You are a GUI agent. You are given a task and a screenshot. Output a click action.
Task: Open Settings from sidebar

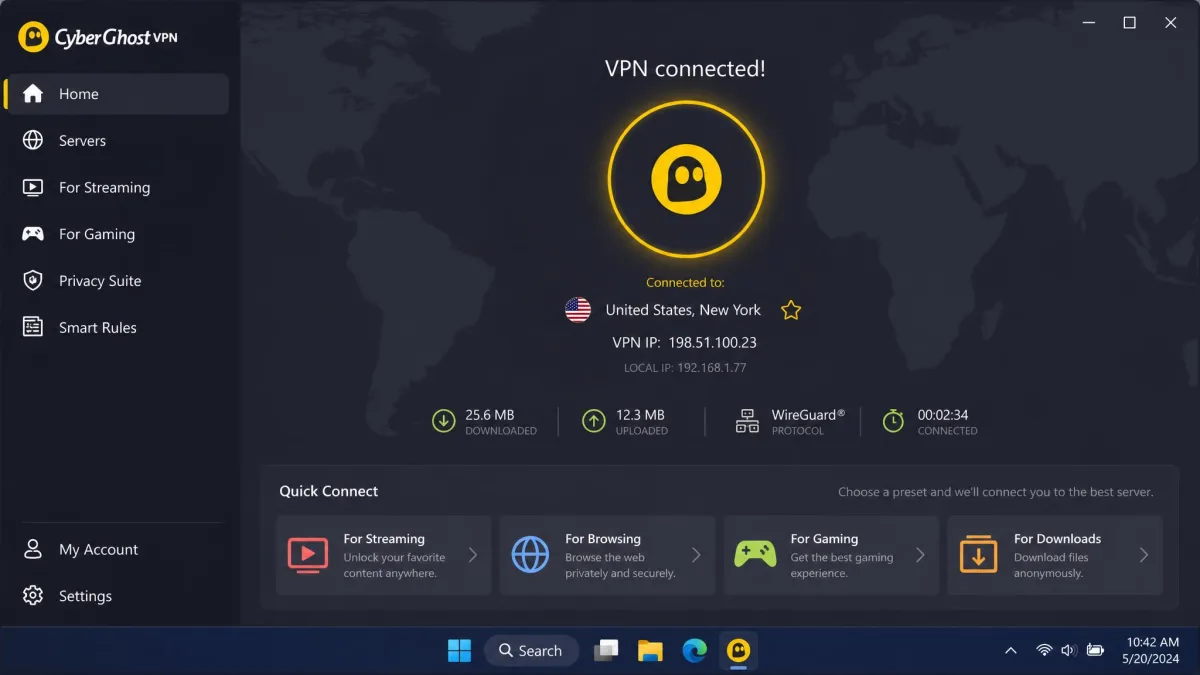click(116, 596)
